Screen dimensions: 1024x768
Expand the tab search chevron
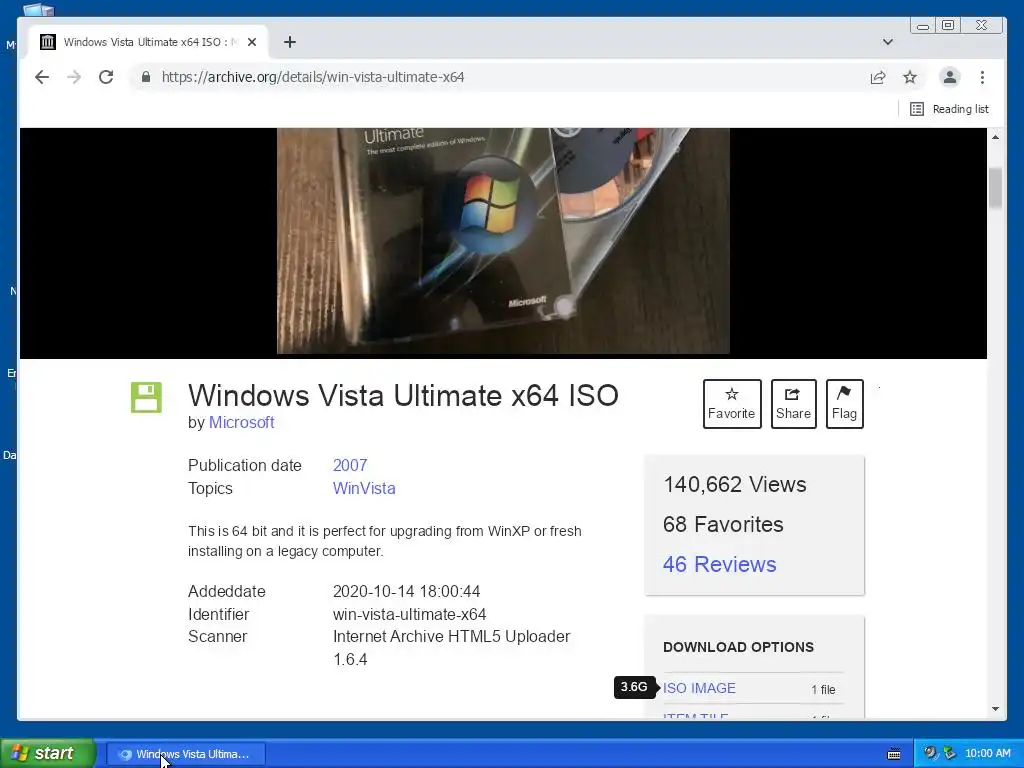pyautogui.click(x=888, y=42)
